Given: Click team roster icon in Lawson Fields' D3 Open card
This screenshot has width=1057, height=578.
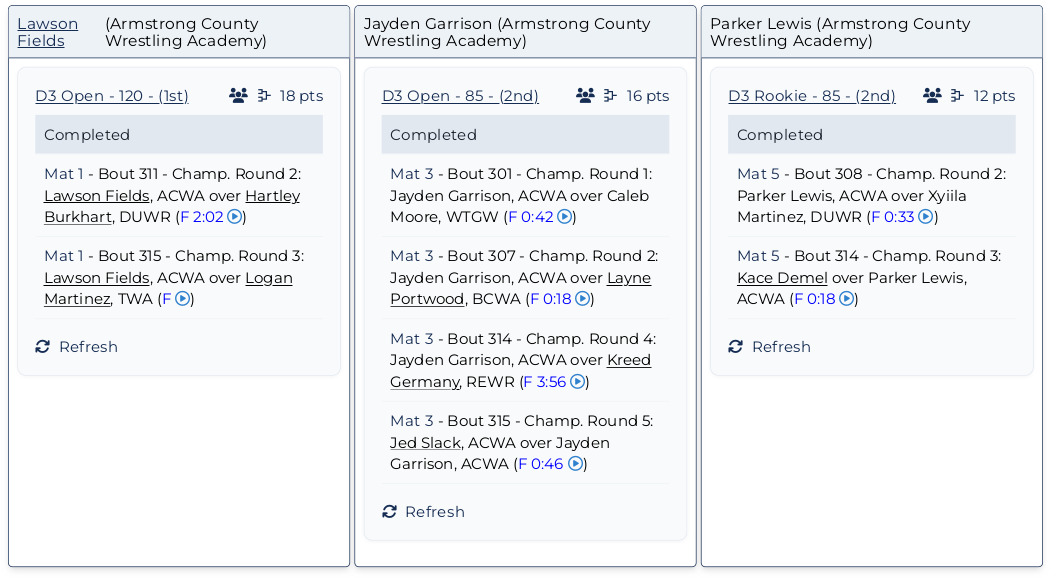Looking at the screenshot, I should pyautogui.click(x=238, y=96).
